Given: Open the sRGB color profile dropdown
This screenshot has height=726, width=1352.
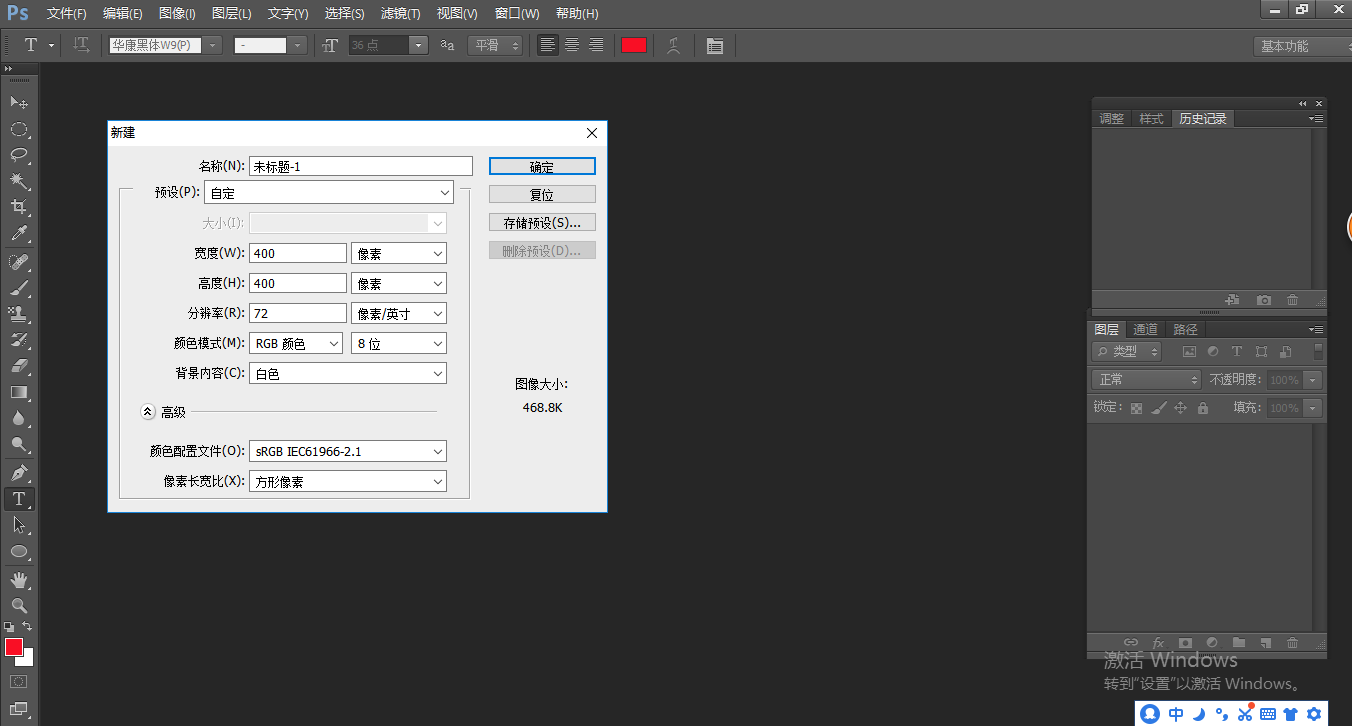Looking at the screenshot, I should click(348, 452).
